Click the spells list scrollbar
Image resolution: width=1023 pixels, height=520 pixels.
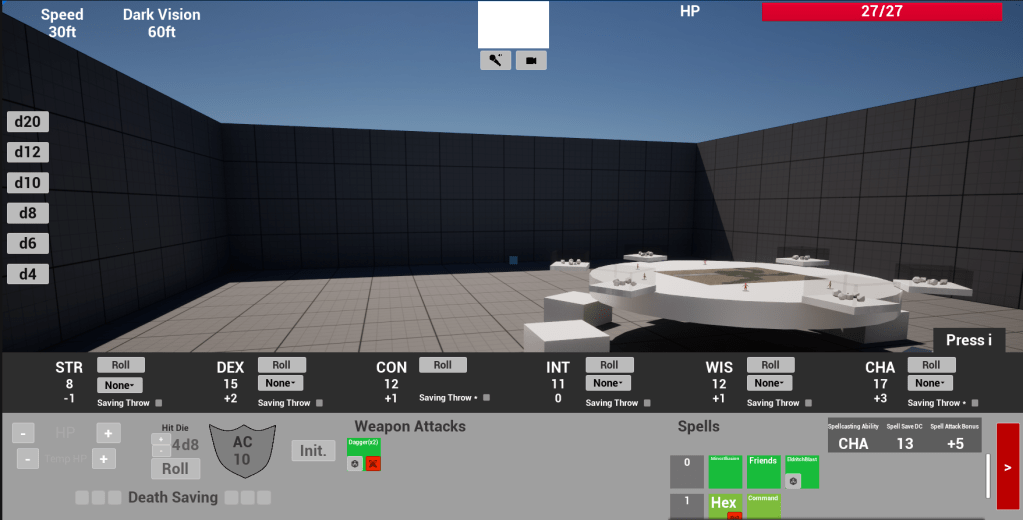987,476
